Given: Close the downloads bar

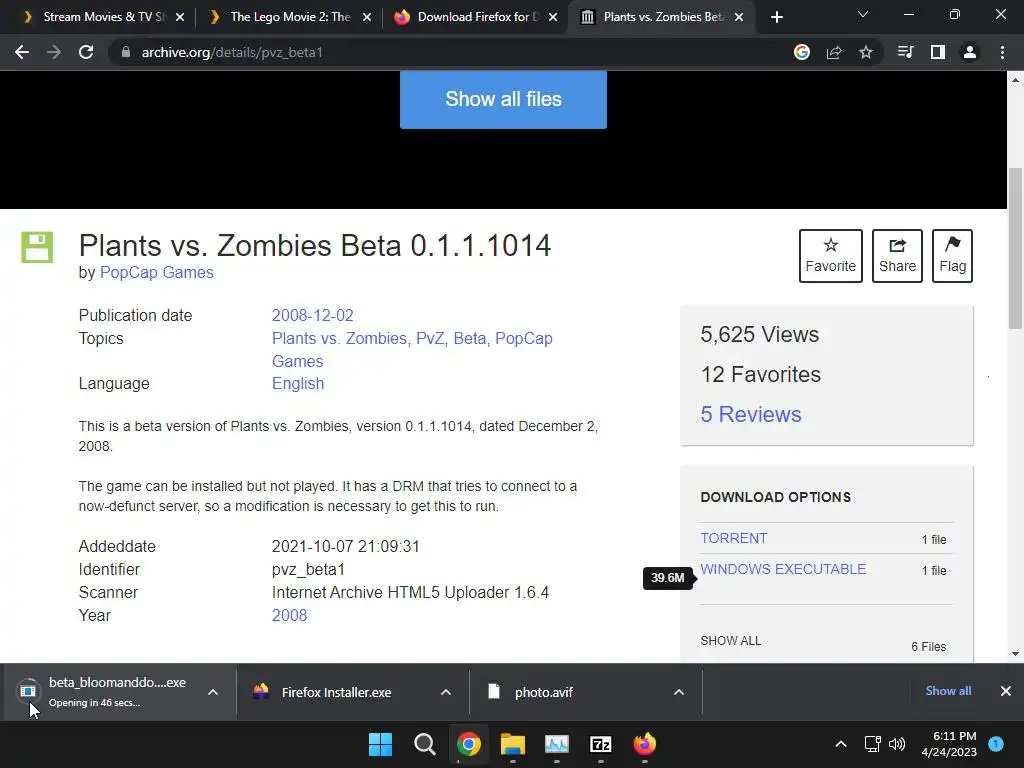Looking at the screenshot, I should point(1006,690).
